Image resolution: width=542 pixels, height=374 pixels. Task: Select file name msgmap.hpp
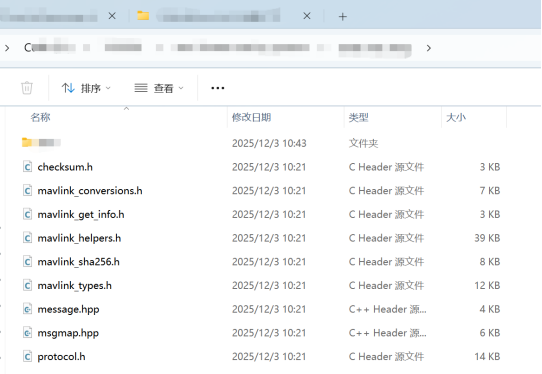(x=68, y=333)
